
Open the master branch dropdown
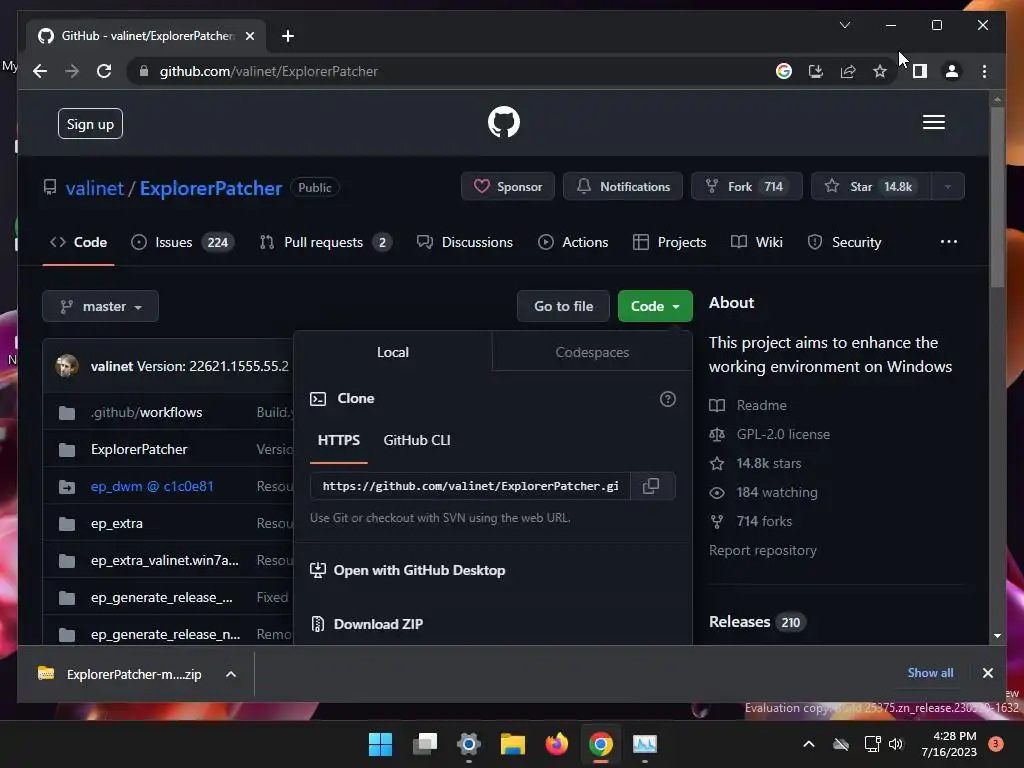[x=101, y=306]
